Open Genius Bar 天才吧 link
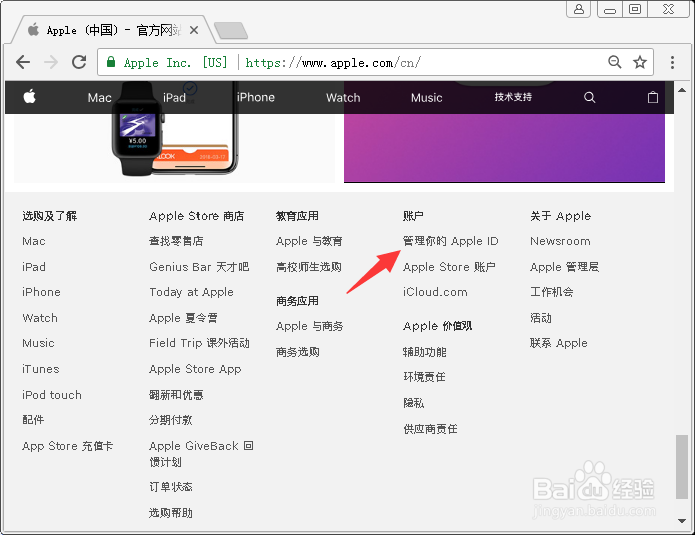This screenshot has width=695, height=535. pyautogui.click(x=199, y=267)
